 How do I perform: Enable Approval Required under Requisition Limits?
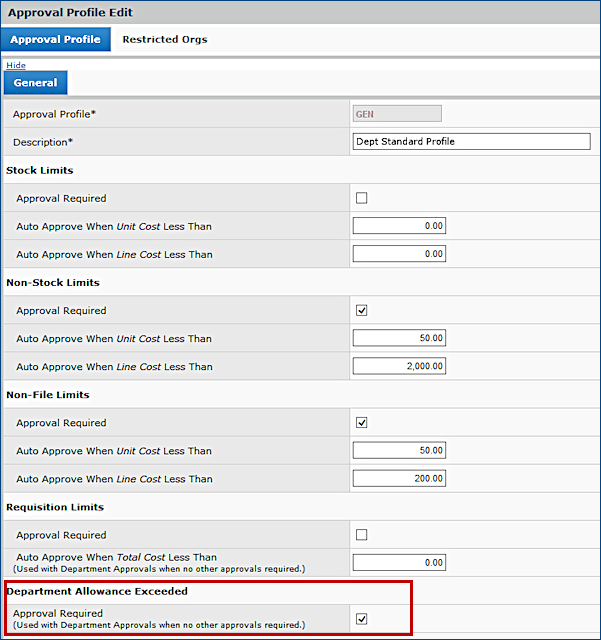pyautogui.click(x=362, y=534)
